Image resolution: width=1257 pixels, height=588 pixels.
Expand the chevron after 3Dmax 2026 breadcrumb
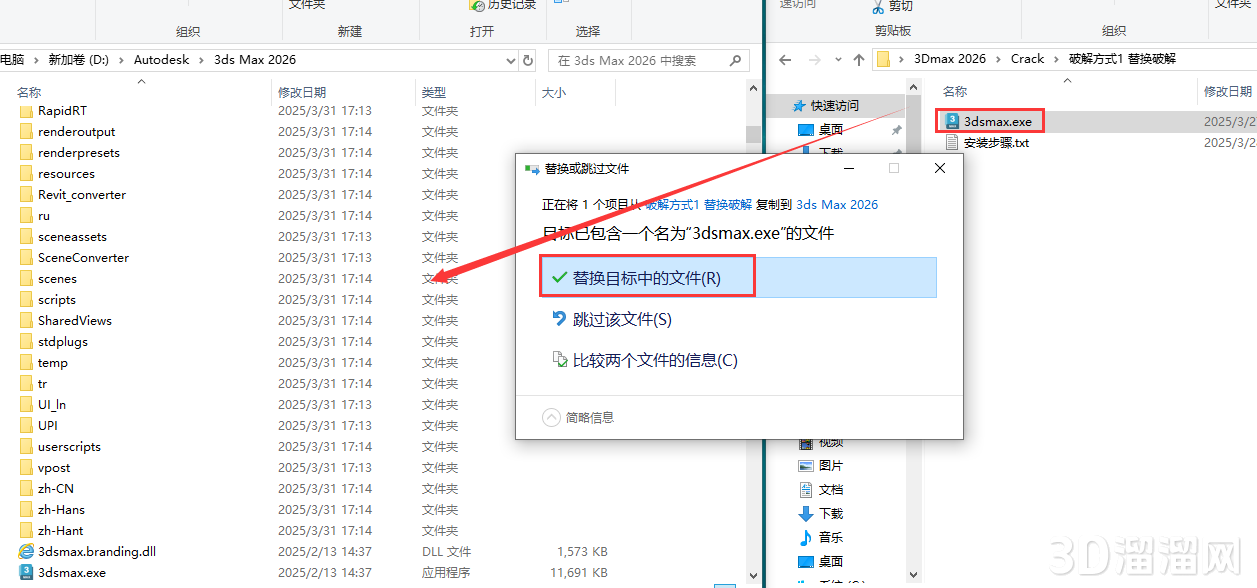point(999,59)
